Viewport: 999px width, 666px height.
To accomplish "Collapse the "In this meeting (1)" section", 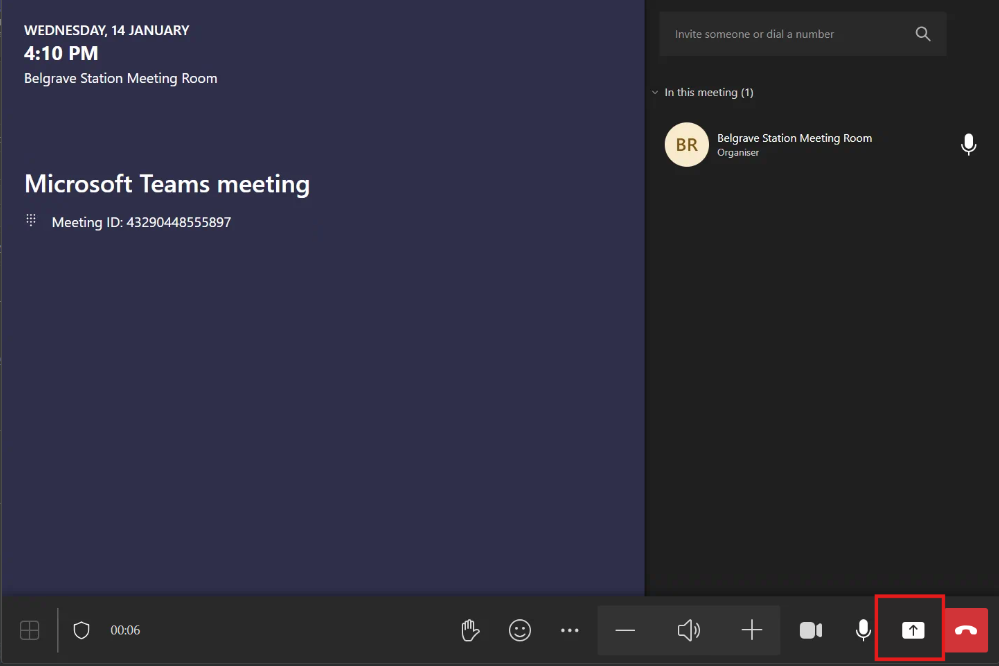I will (656, 92).
